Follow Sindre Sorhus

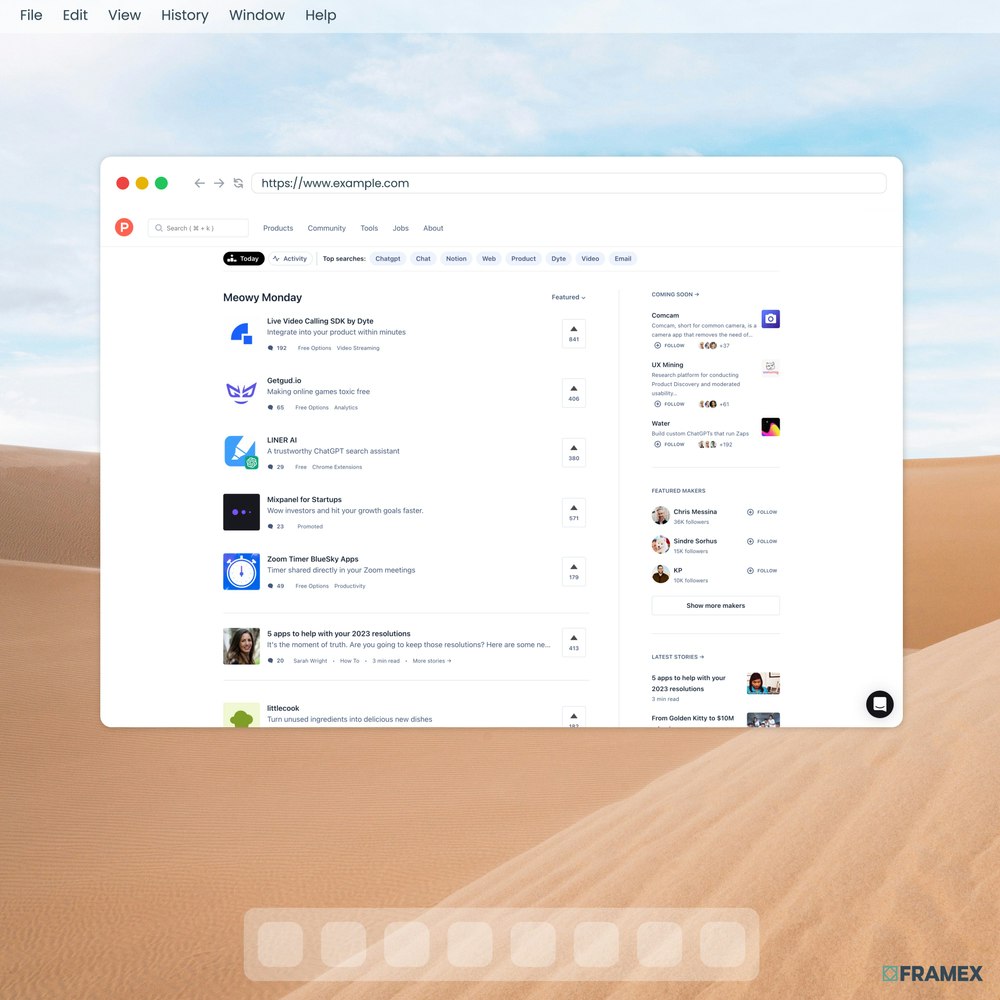click(x=762, y=541)
